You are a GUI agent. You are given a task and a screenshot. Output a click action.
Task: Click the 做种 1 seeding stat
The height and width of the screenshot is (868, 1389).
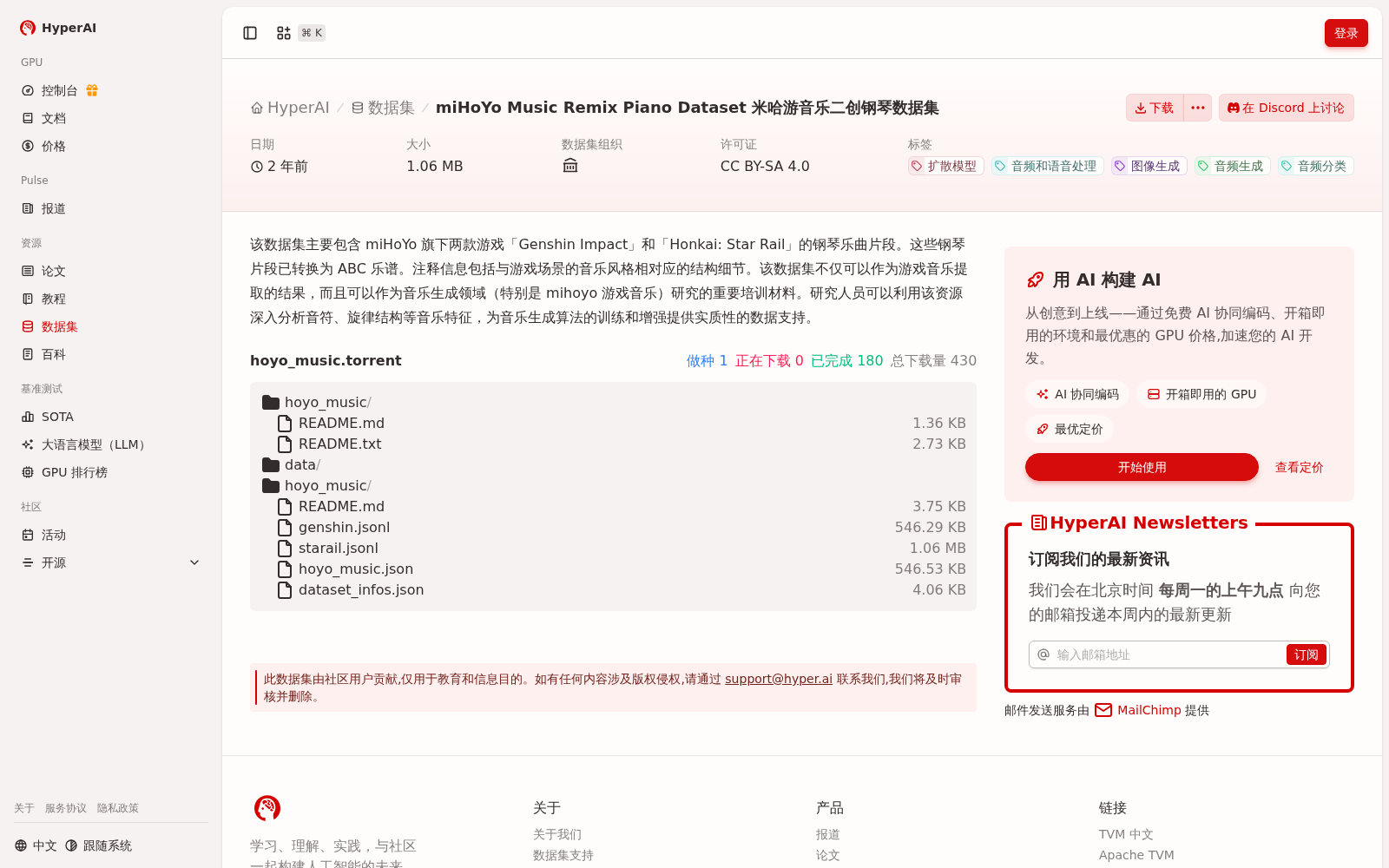pos(707,360)
